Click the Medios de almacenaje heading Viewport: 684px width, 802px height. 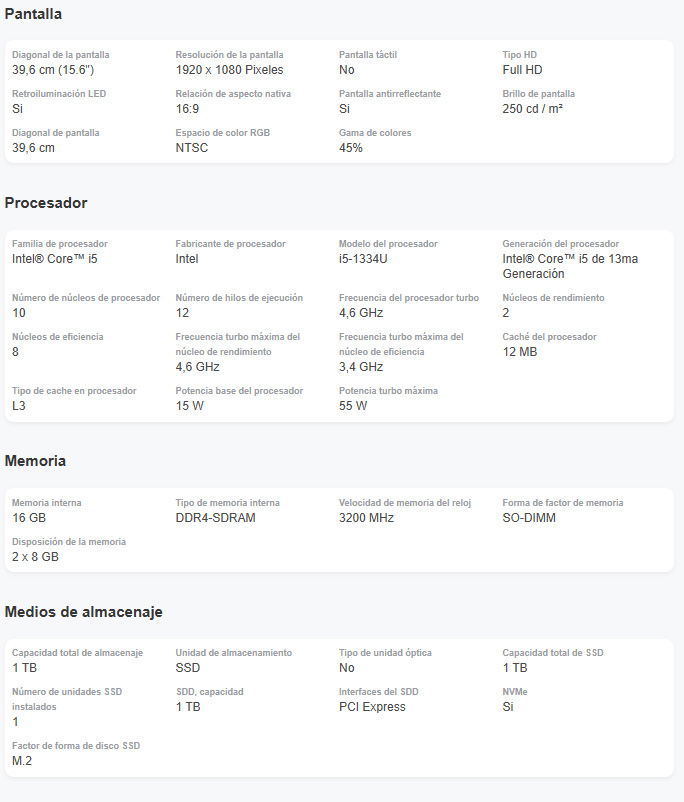84,612
